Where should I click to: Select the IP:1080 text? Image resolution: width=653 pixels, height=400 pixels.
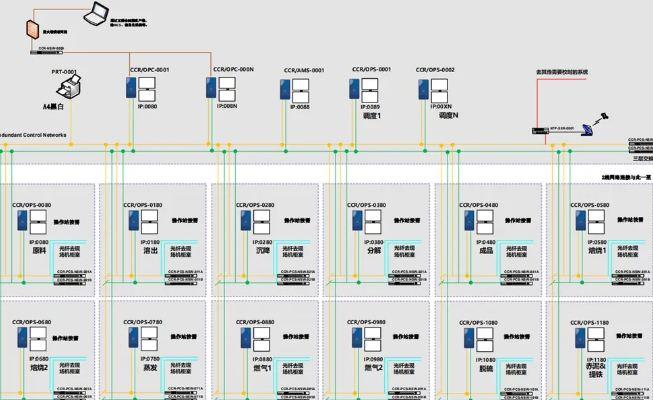[486, 360]
